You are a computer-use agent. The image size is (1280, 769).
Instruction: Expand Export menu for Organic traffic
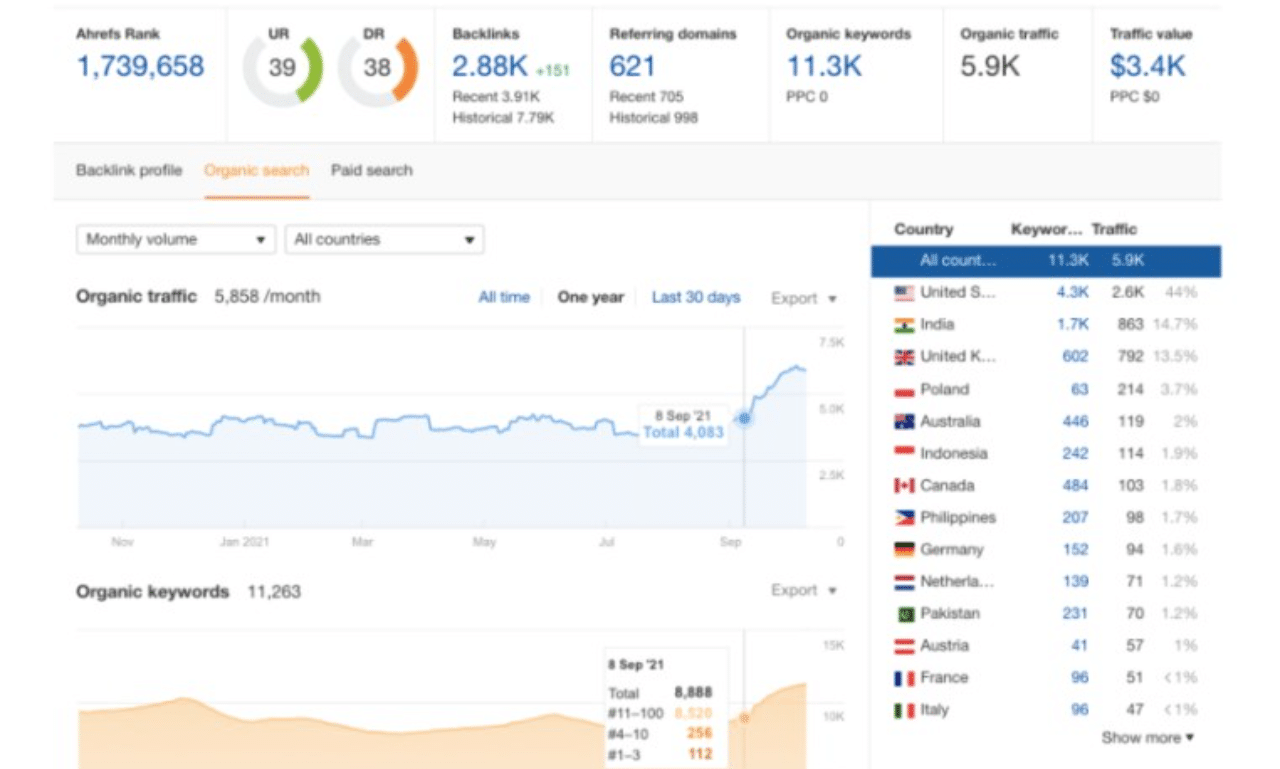803,298
